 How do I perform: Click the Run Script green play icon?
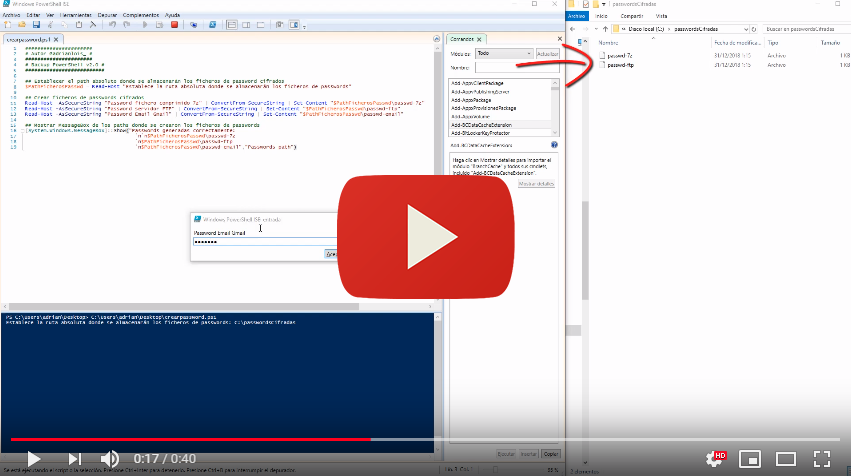(145, 25)
